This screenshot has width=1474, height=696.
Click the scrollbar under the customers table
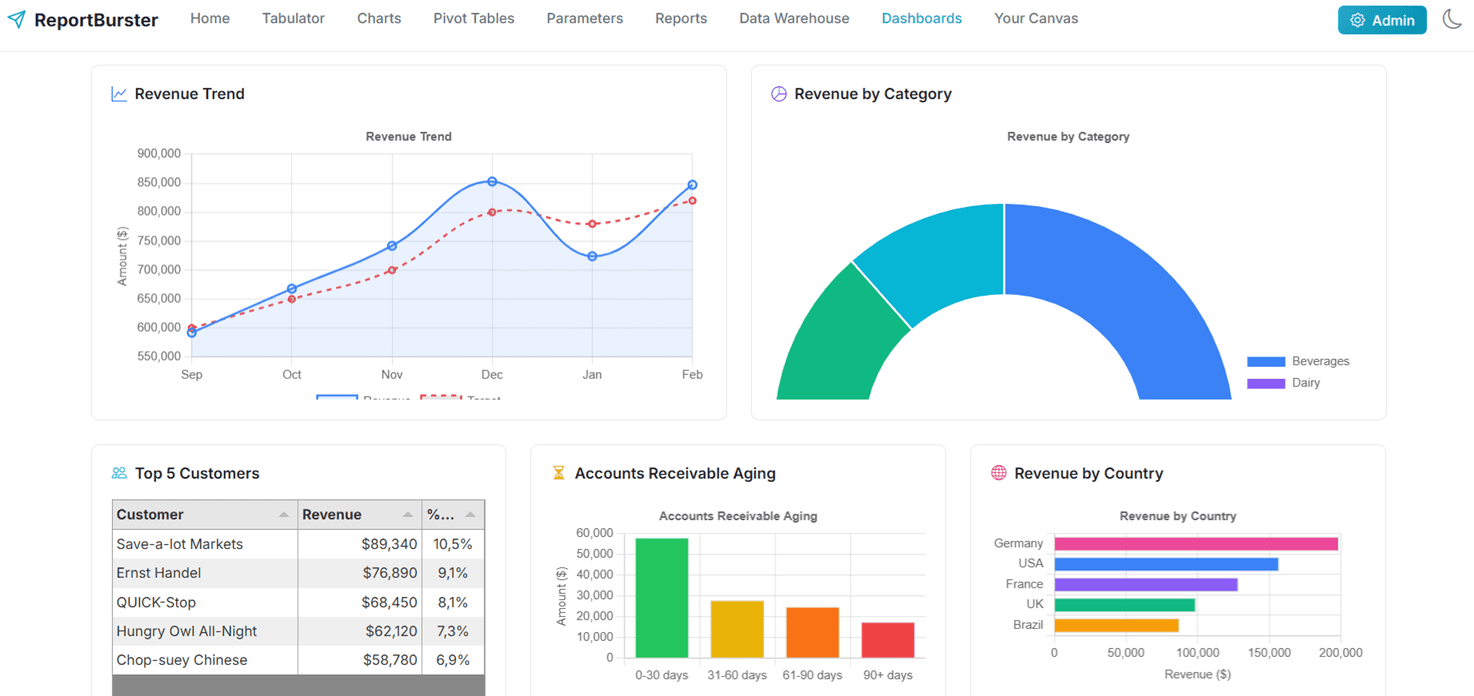click(x=296, y=685)
